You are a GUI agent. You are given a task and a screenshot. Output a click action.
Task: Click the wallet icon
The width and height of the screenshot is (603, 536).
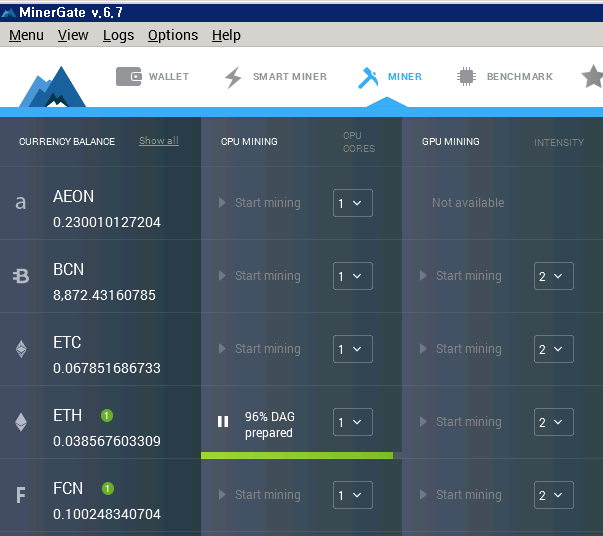(129, 77)
